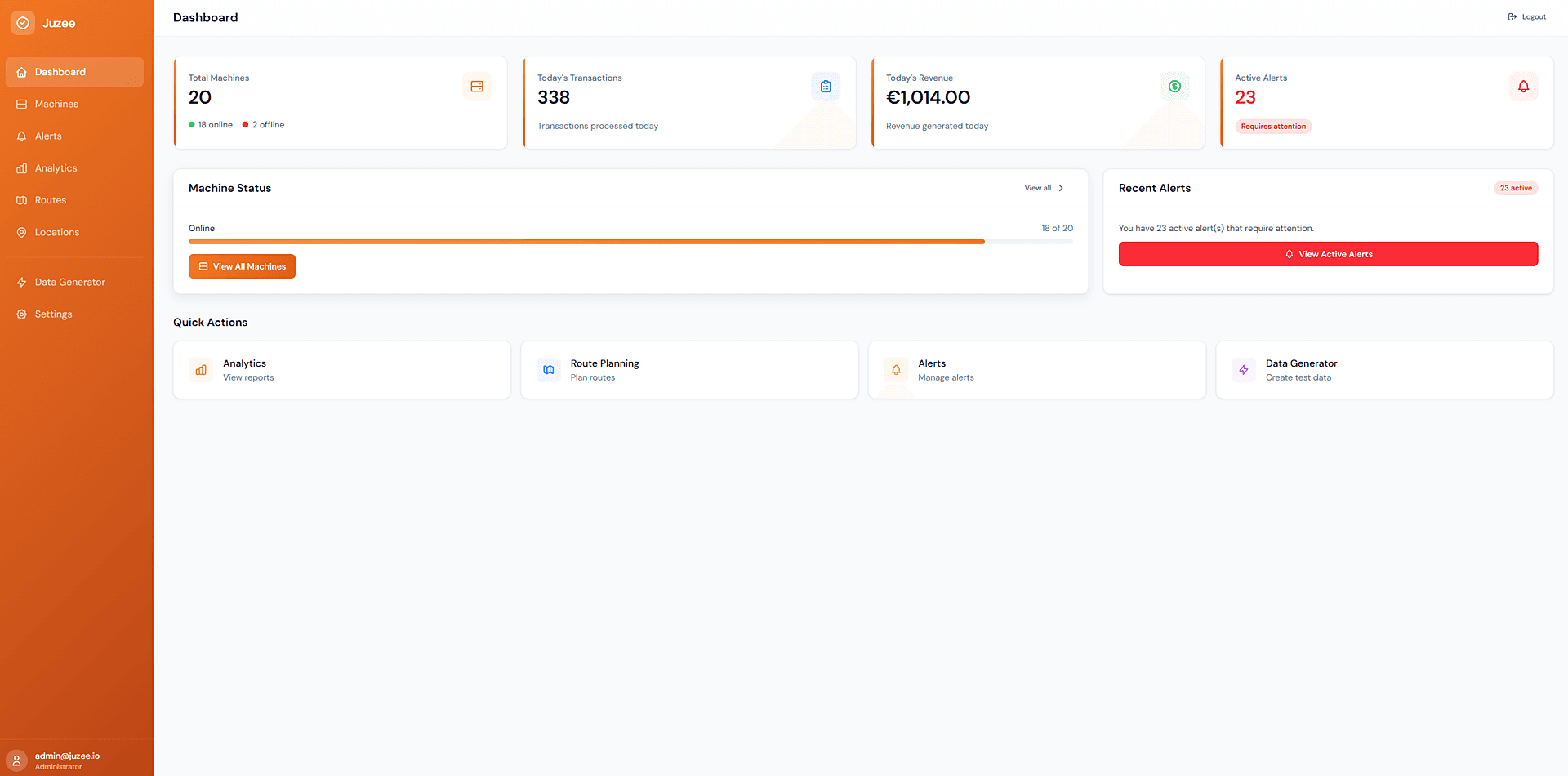1568x776 pixels.
Task: Click the Juzee logo icon
Action: click(x=23, y=23)
